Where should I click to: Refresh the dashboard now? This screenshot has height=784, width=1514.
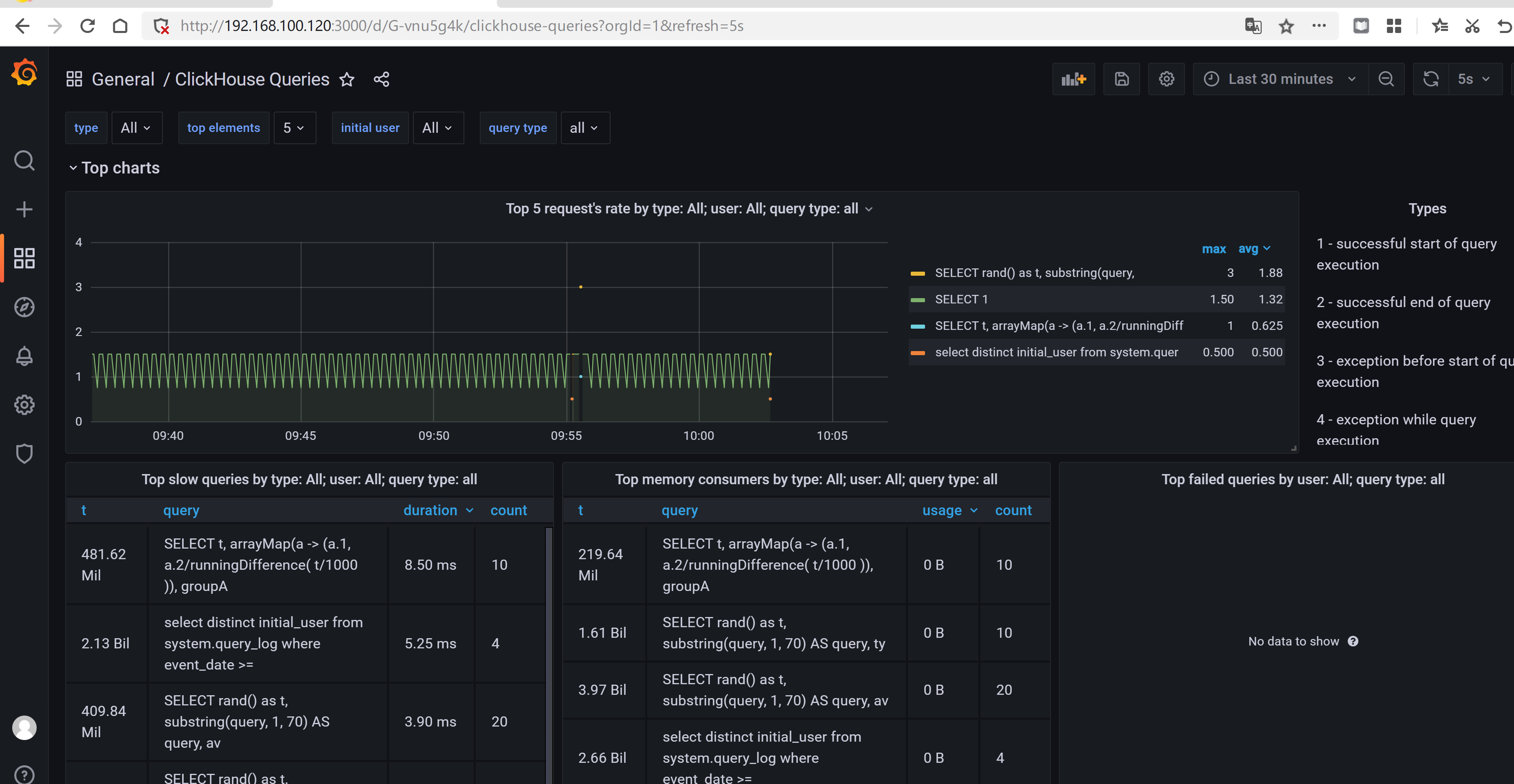click(1430, 79)
